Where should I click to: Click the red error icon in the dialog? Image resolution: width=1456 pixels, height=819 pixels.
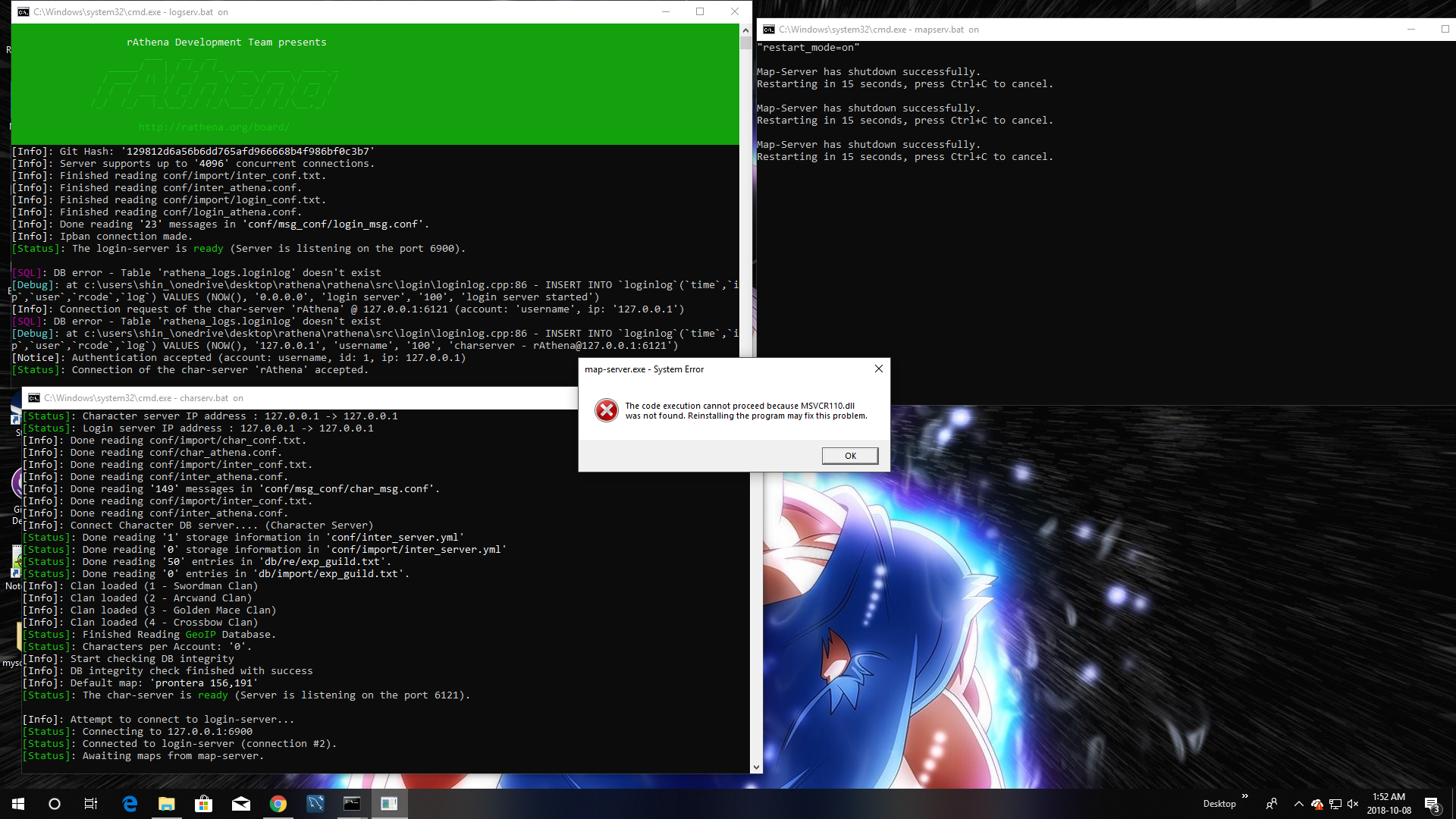606,410
